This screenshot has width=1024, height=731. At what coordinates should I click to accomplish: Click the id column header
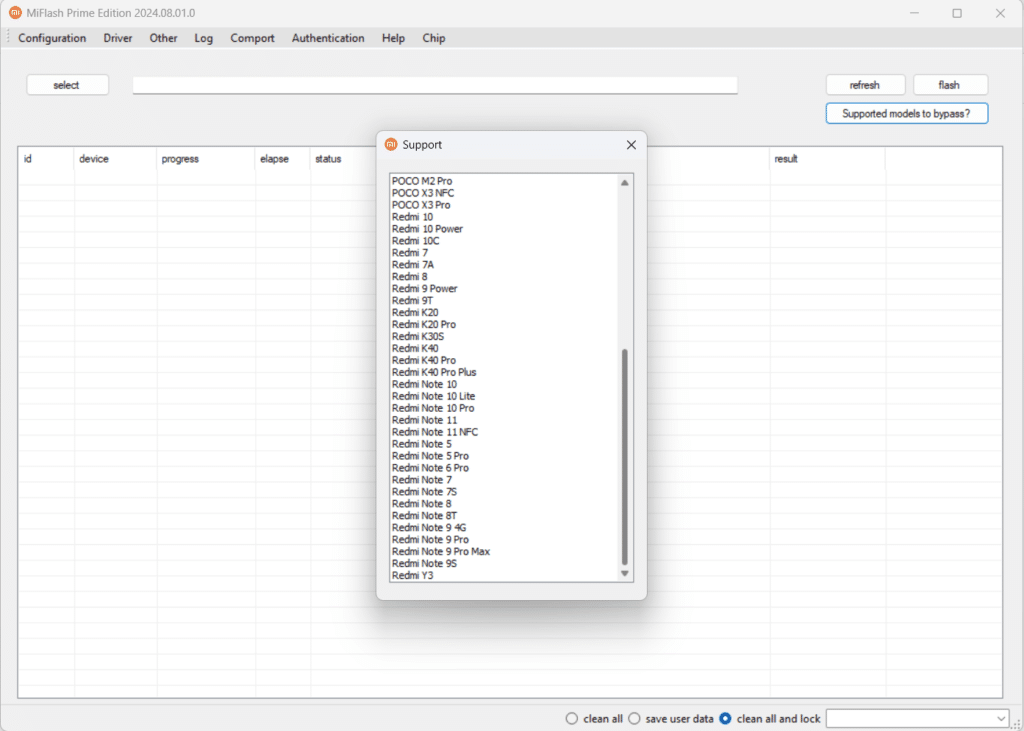click(x=46, y=159)
